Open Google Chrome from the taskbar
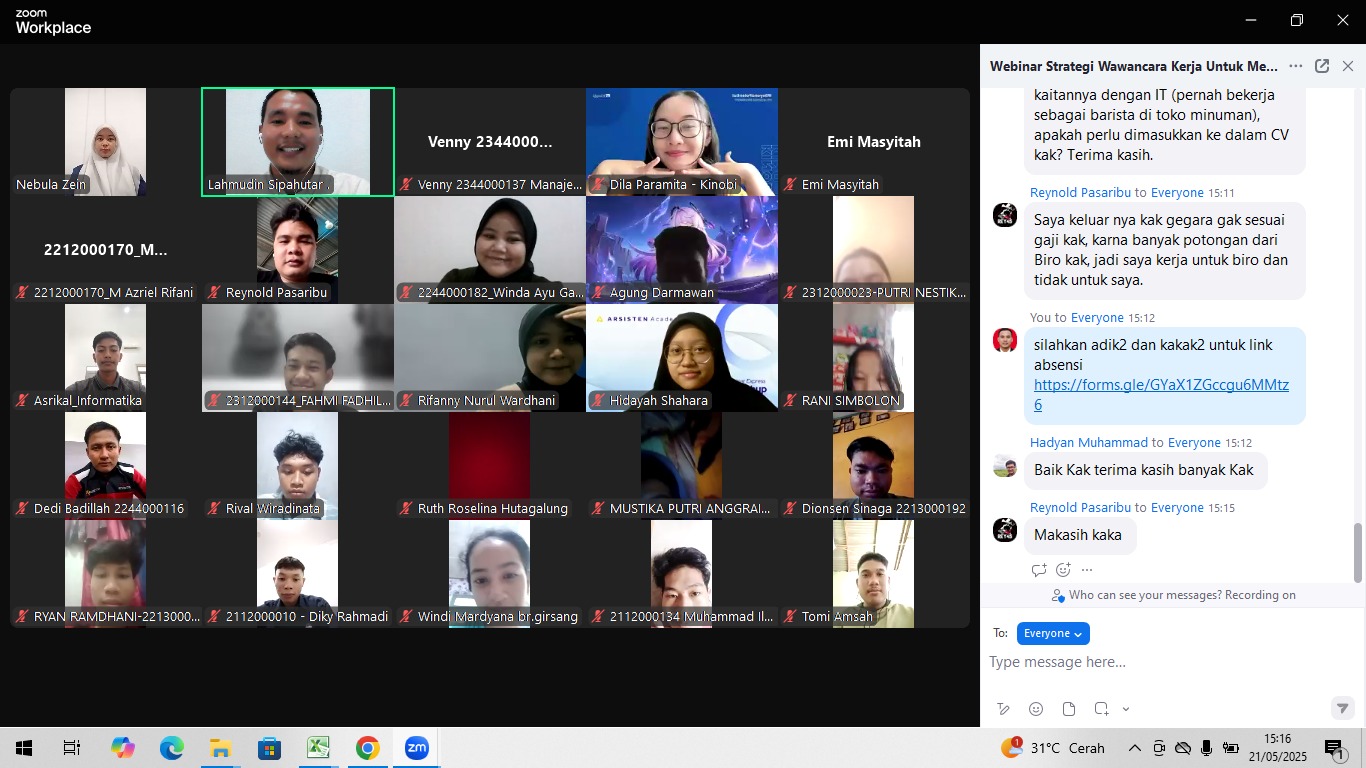Screen dimensions: 1366x768 pyautogui.click(x=368, y=748)
